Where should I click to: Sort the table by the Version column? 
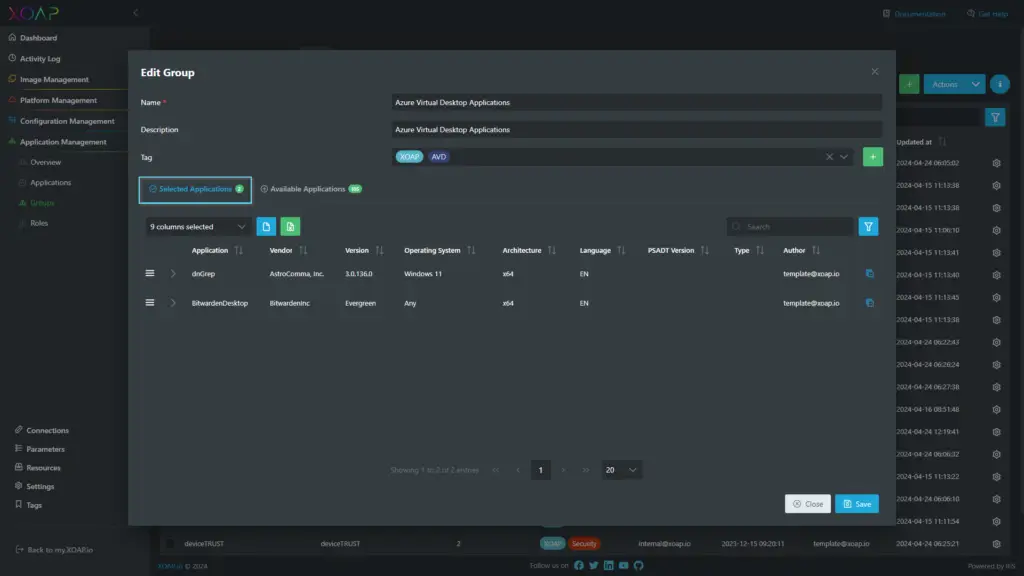point(379,250)
